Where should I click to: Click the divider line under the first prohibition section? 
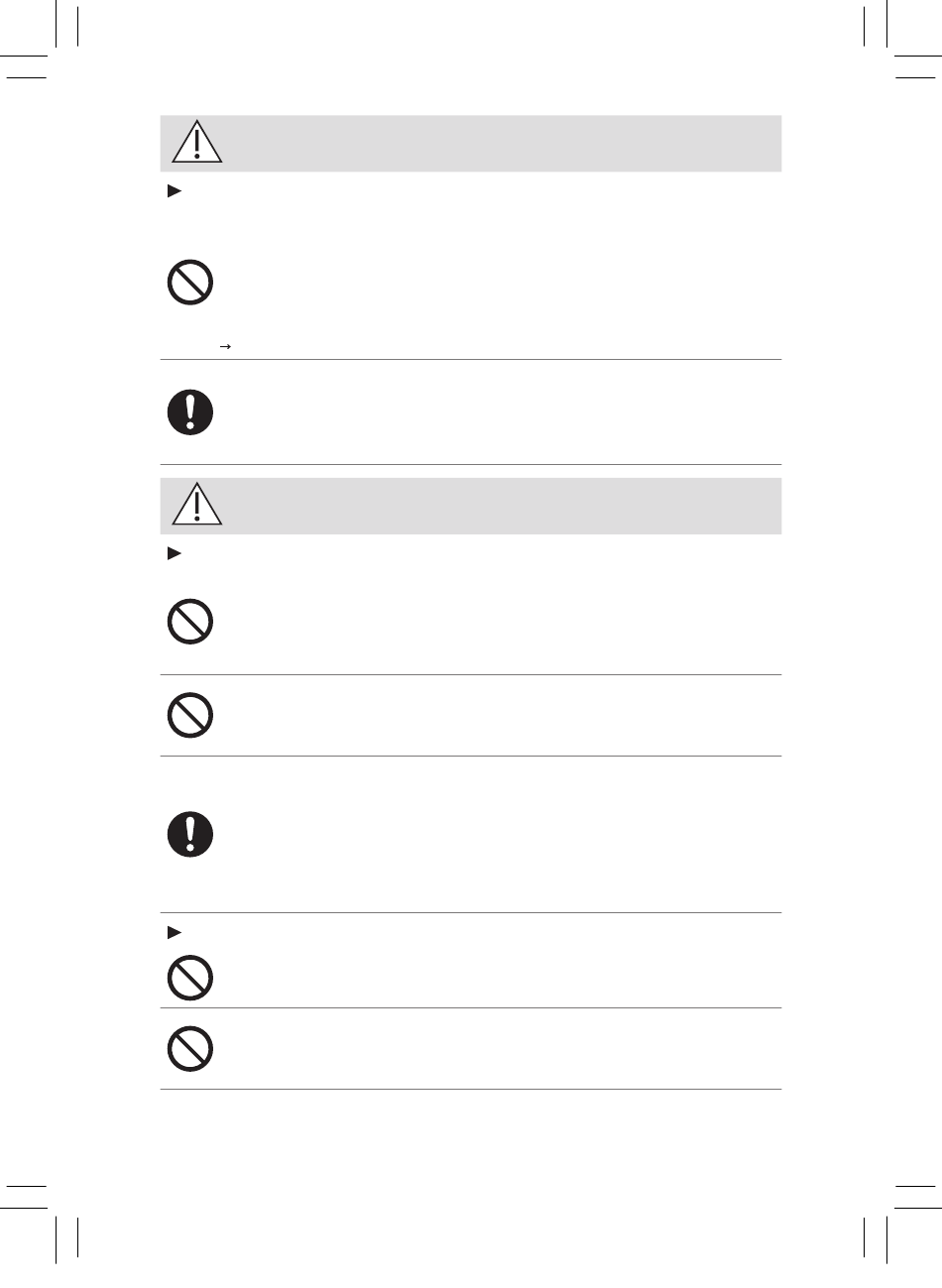click(x=471, y=360)
